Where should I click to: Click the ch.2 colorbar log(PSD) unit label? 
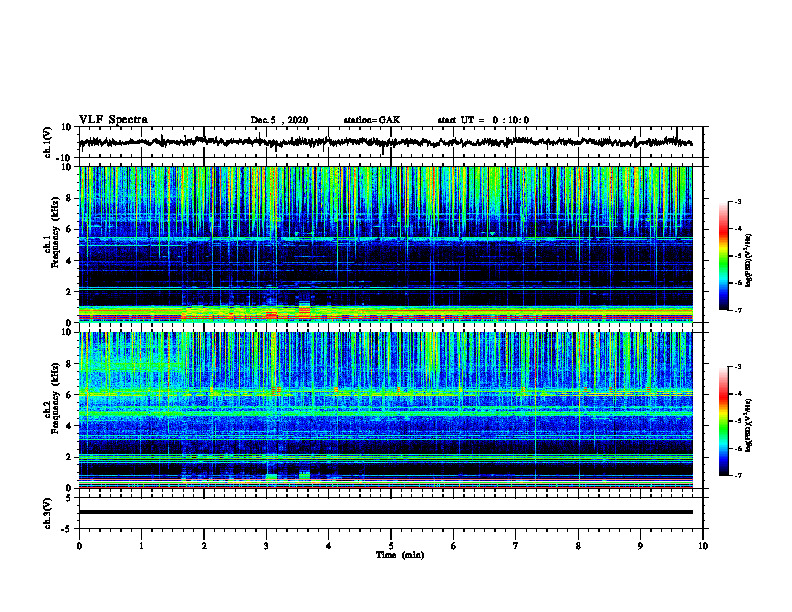coord(749,425)
